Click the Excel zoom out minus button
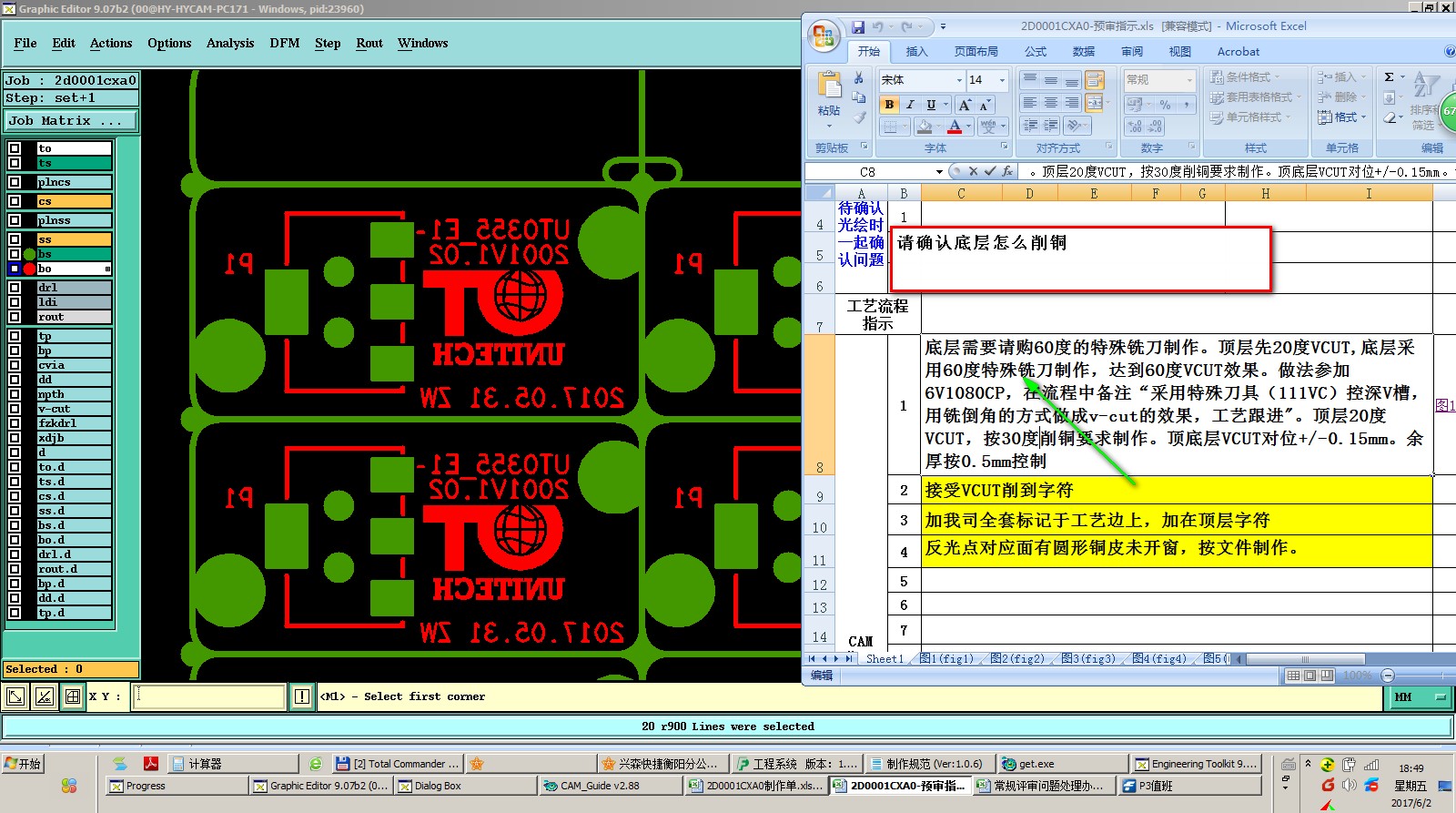The height and width of the screenshot is (813, 1456). tap(1388, 676)
